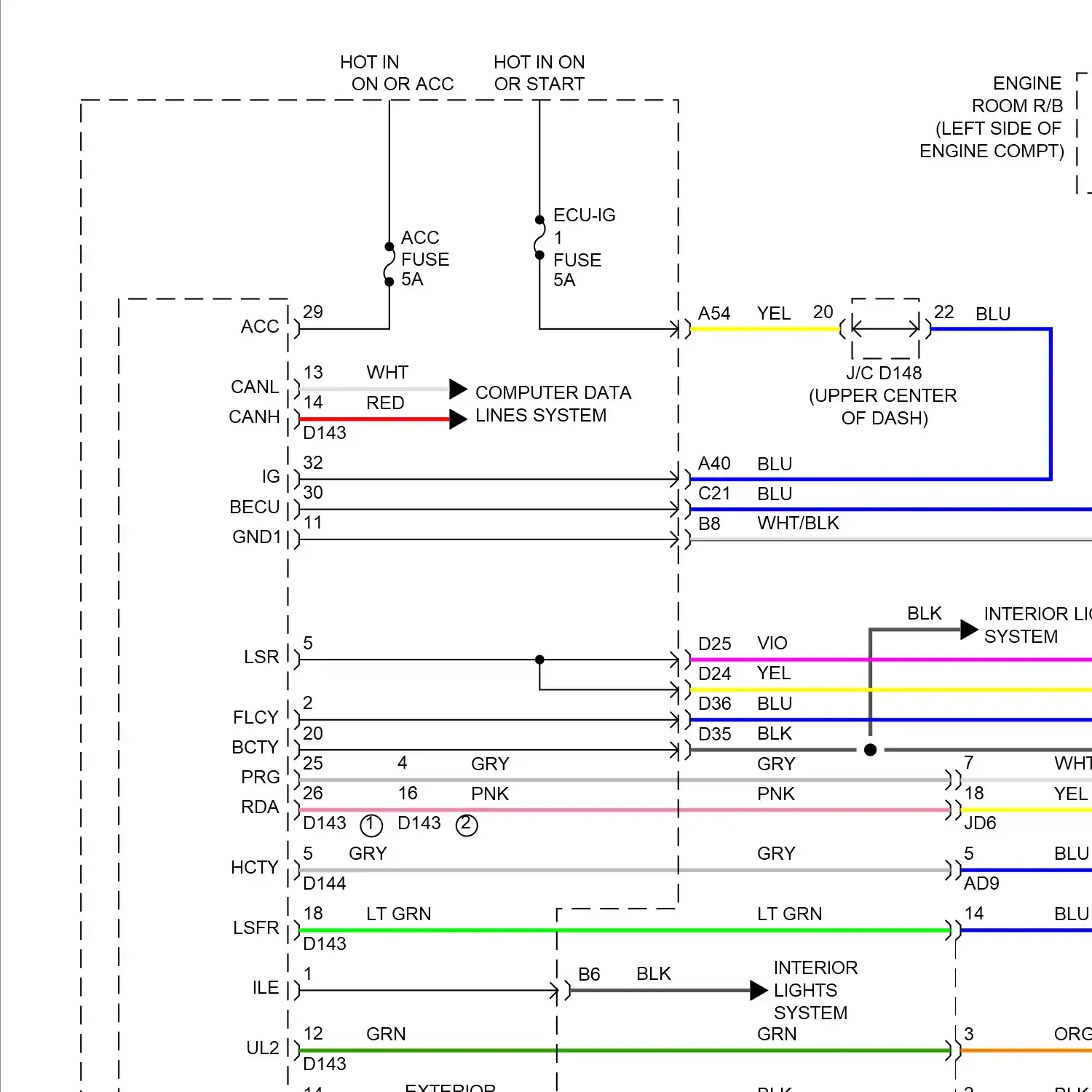The height and width of the screenshot is (1092, 1092).
Task: Click the JD6 connector label
Action: point(980,823)
